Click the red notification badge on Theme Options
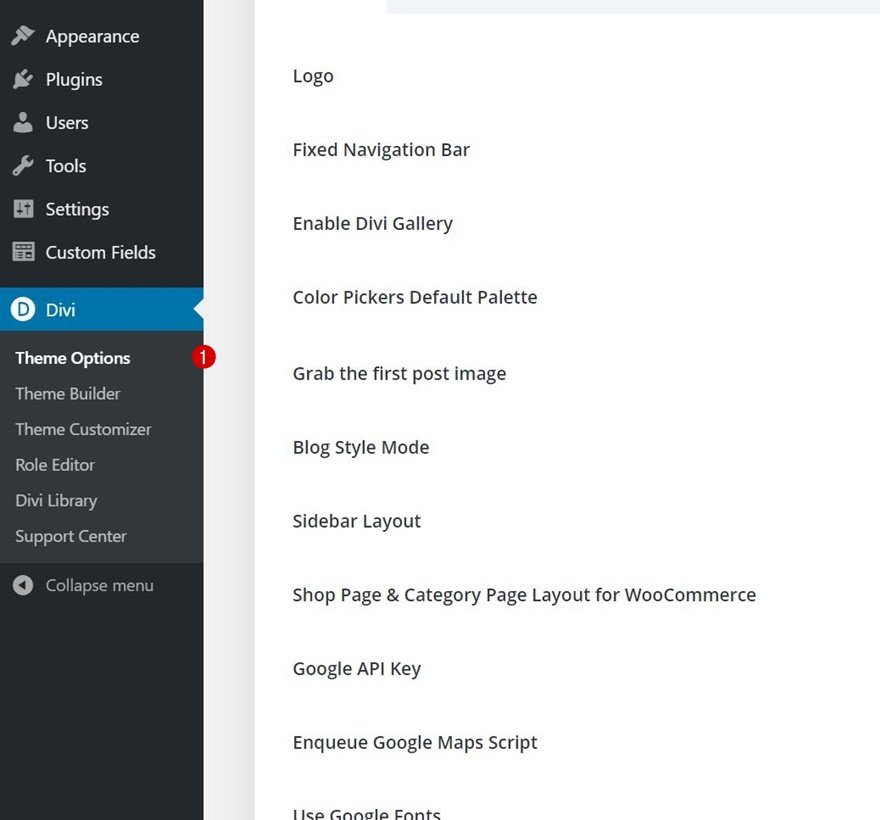Image resolution: width=880 pixels, height=820 pixels. [204, 356]
